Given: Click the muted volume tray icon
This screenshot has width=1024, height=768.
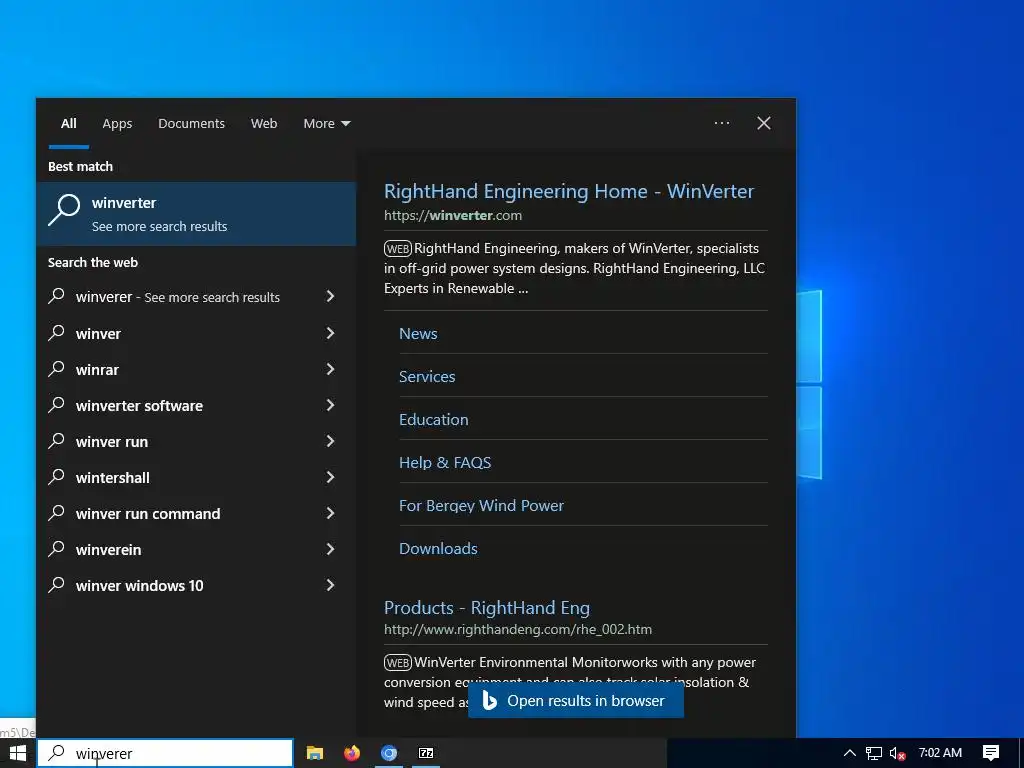Looking at the screenshot, I should pyautogui.click(x=898, y=753).
